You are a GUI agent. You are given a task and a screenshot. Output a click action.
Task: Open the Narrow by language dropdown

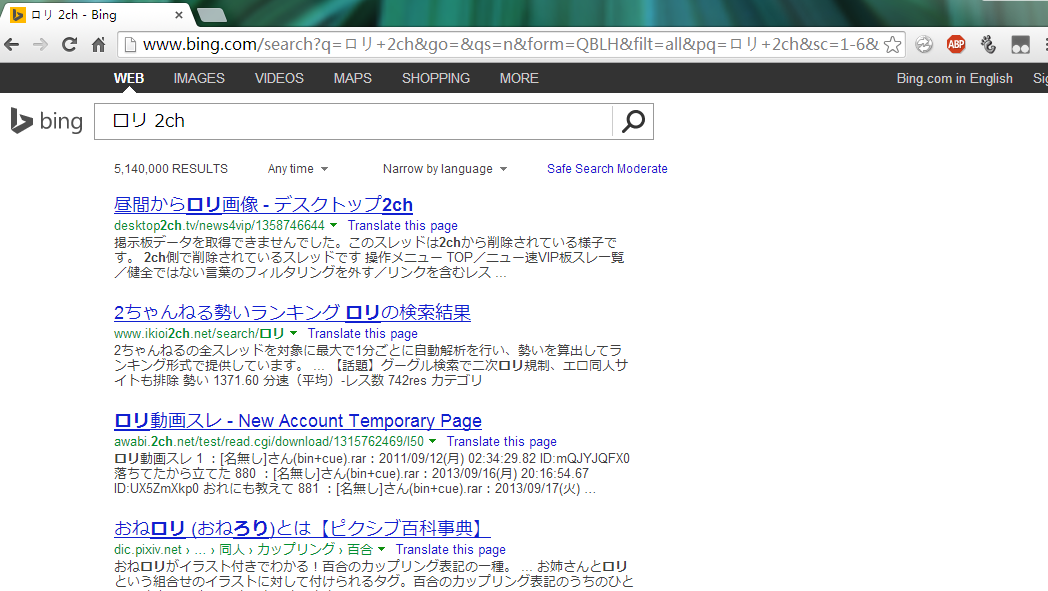coord(444,169)
